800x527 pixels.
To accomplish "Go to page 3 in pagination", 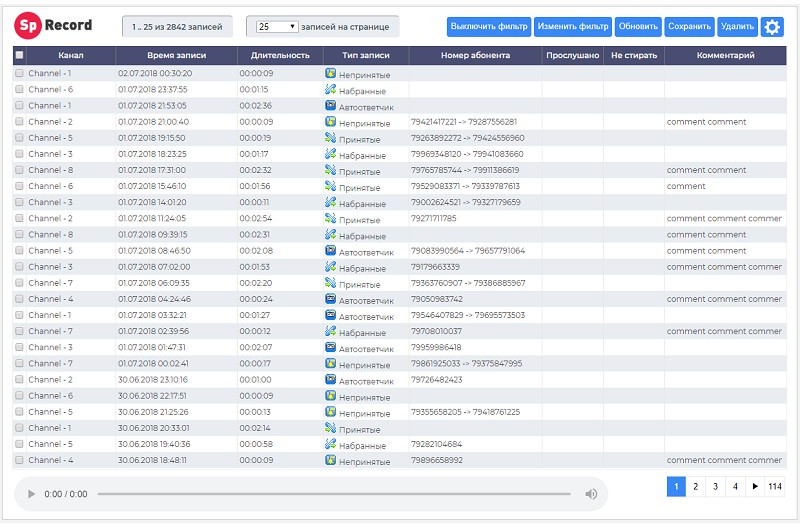I will point(715,486).
